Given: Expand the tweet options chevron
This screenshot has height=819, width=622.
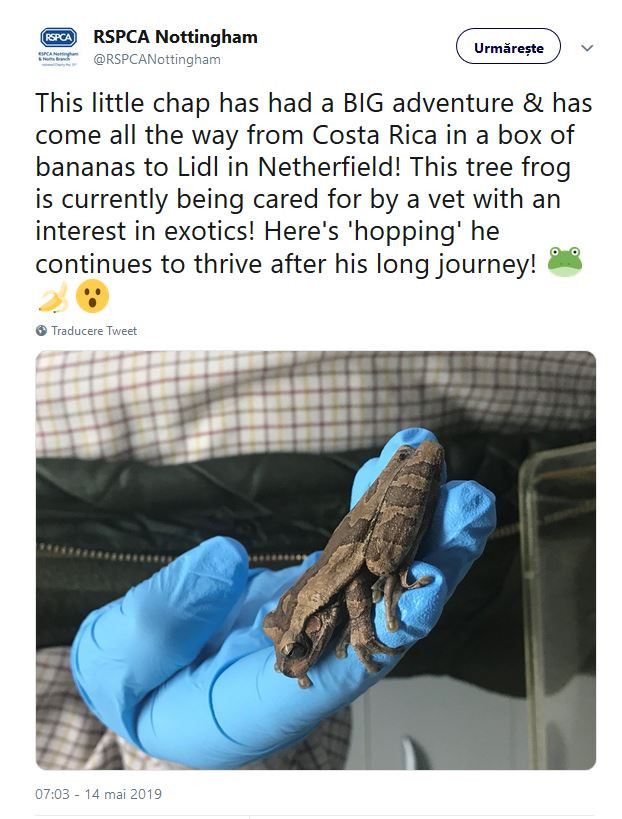Looking at the screenshot, I should pyautogui.click(x=587, y=48).
